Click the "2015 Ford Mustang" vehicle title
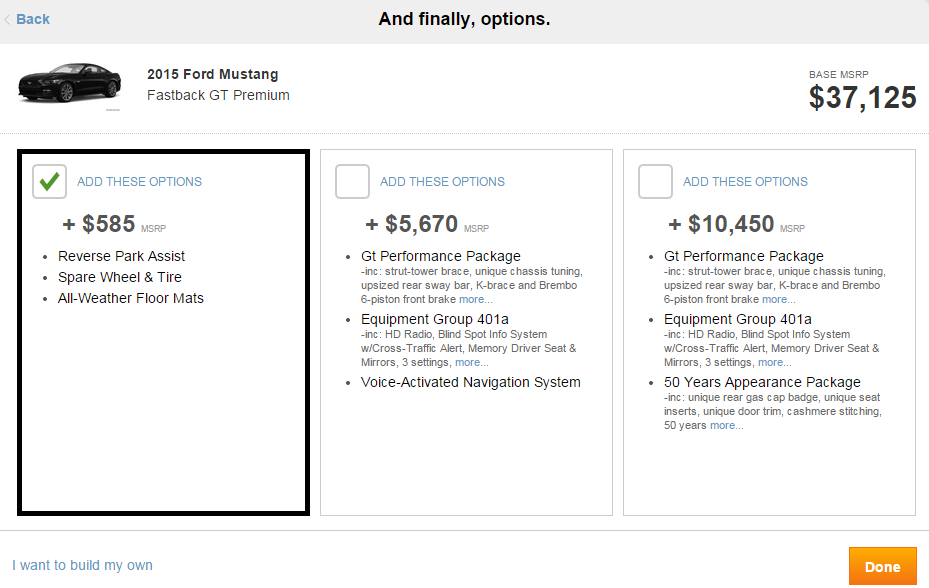Image resolution: width=929 pixels, height=588 pixels. tap(212, 74)
